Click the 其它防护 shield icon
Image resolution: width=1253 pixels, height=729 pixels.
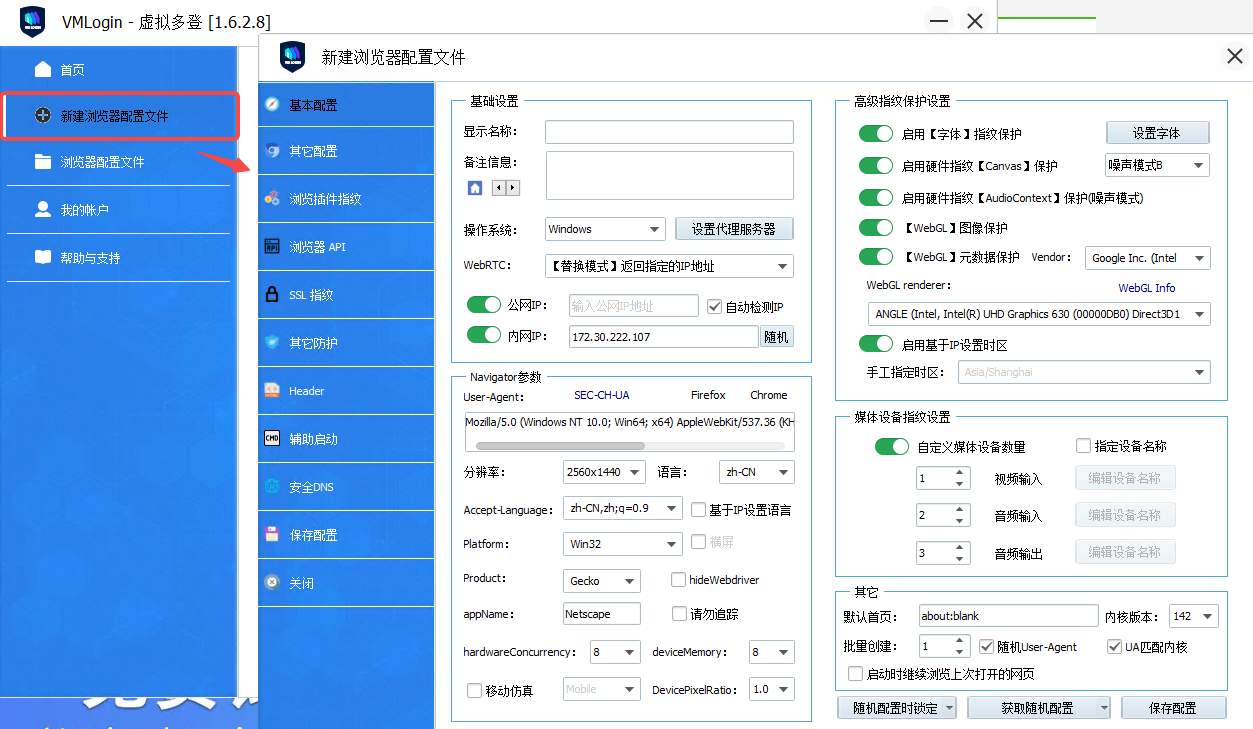click(271, 343)
